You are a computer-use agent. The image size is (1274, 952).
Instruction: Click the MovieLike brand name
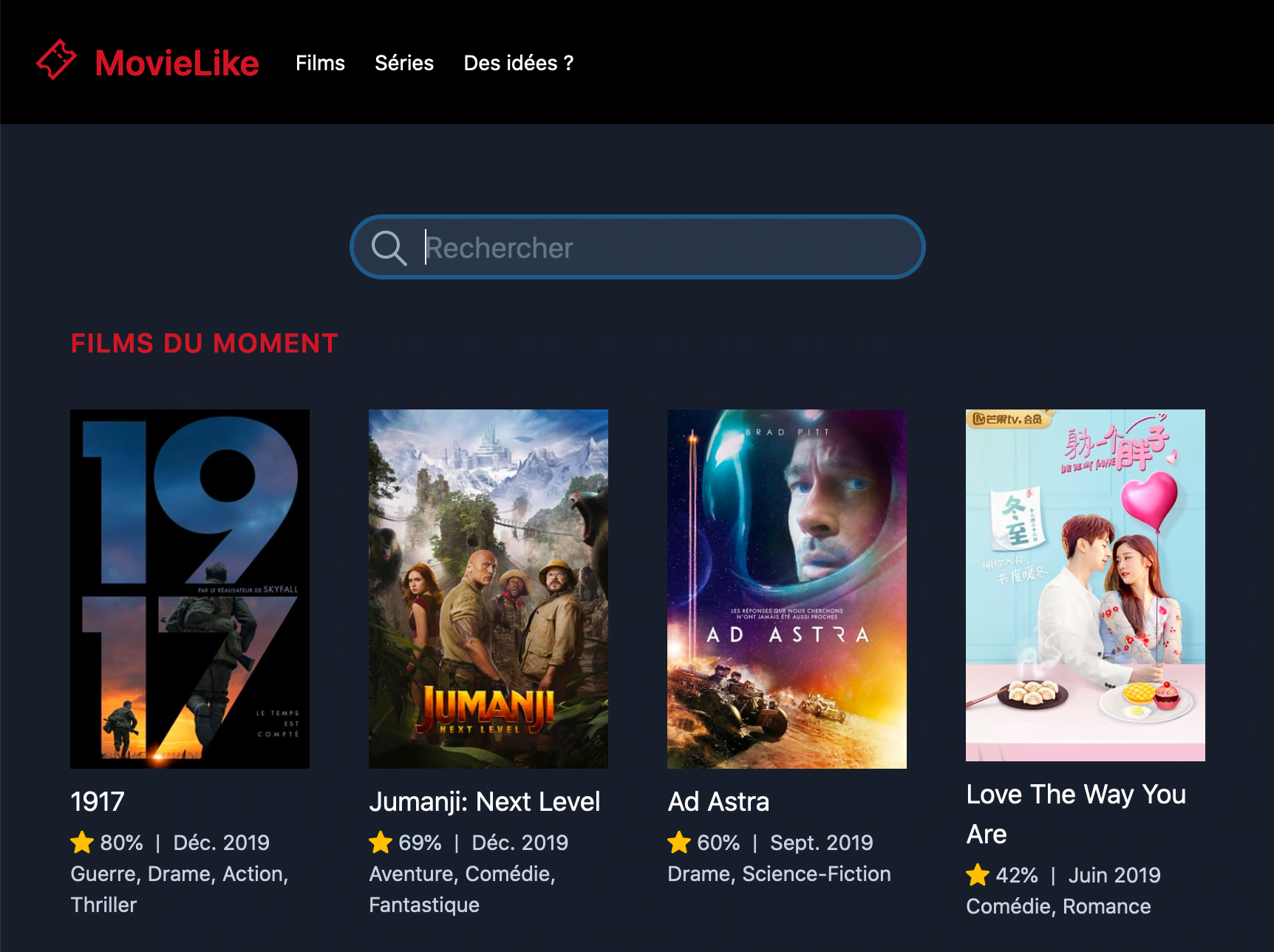(177, 63)
